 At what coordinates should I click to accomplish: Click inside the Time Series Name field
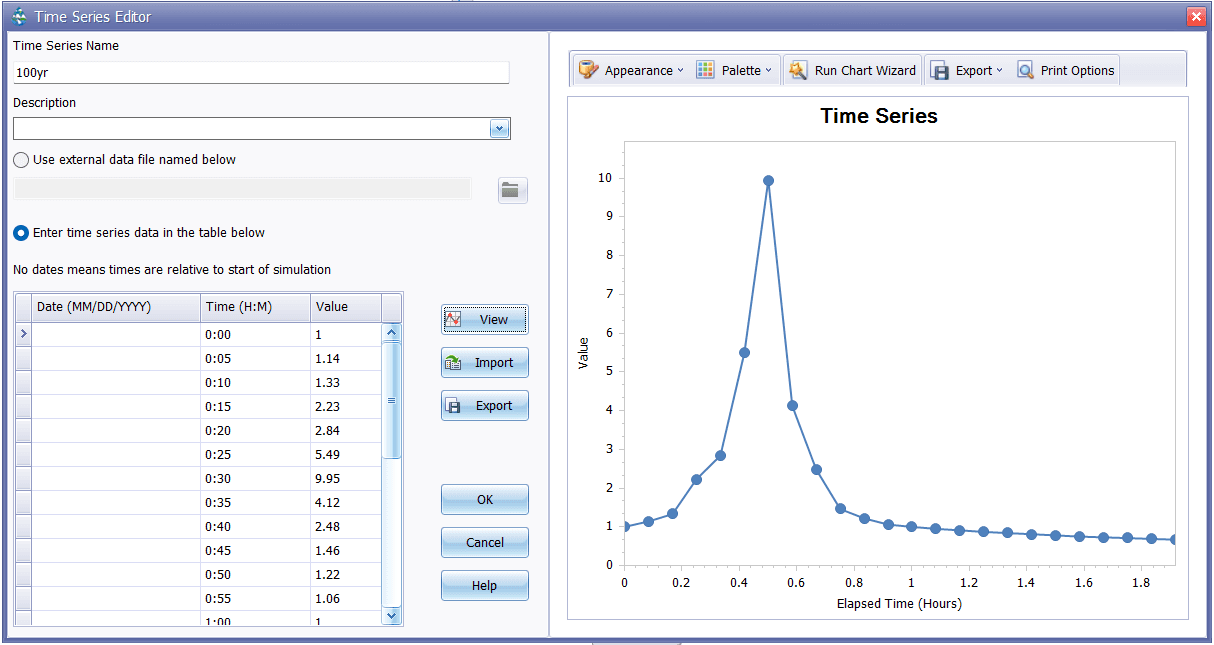(x=260, y=71)
